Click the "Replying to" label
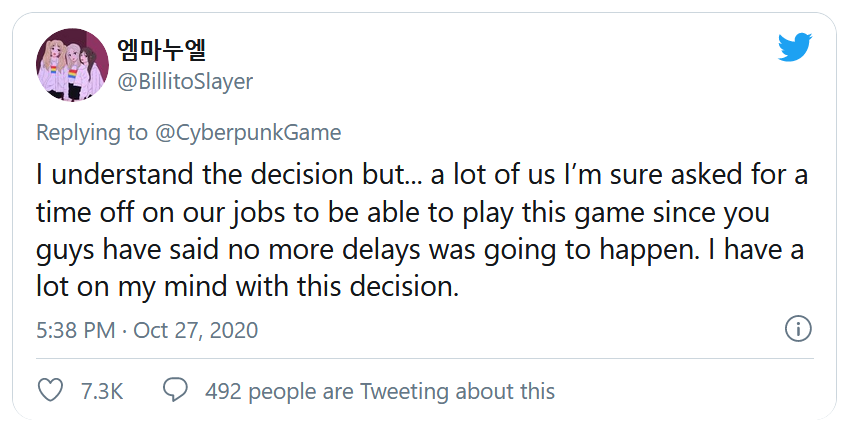Viewport: 849px width, 430px height. tap(89, 133)
